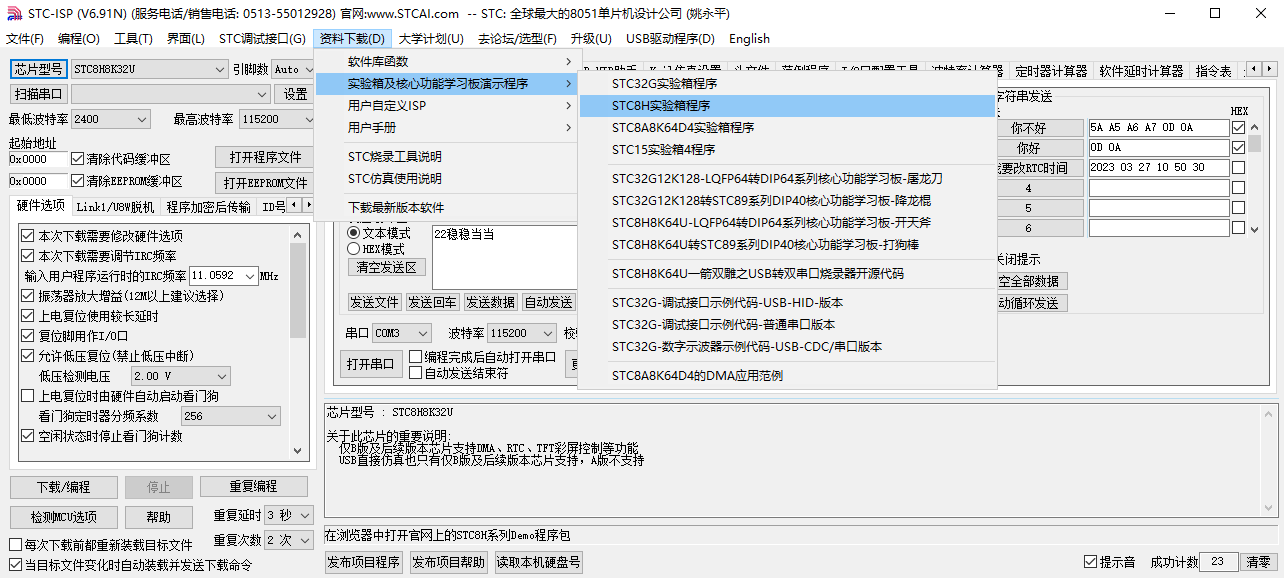Viewport: 1284px width, 578px height.
Task: Open the 串口 COM3 dropdown
Action: [401, 333]
